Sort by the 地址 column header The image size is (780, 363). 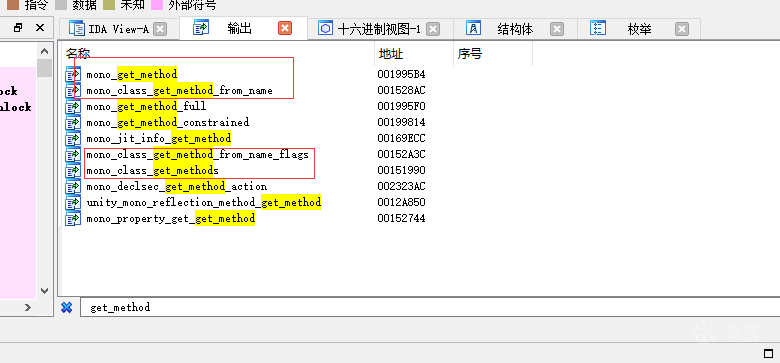pos(414,54)
